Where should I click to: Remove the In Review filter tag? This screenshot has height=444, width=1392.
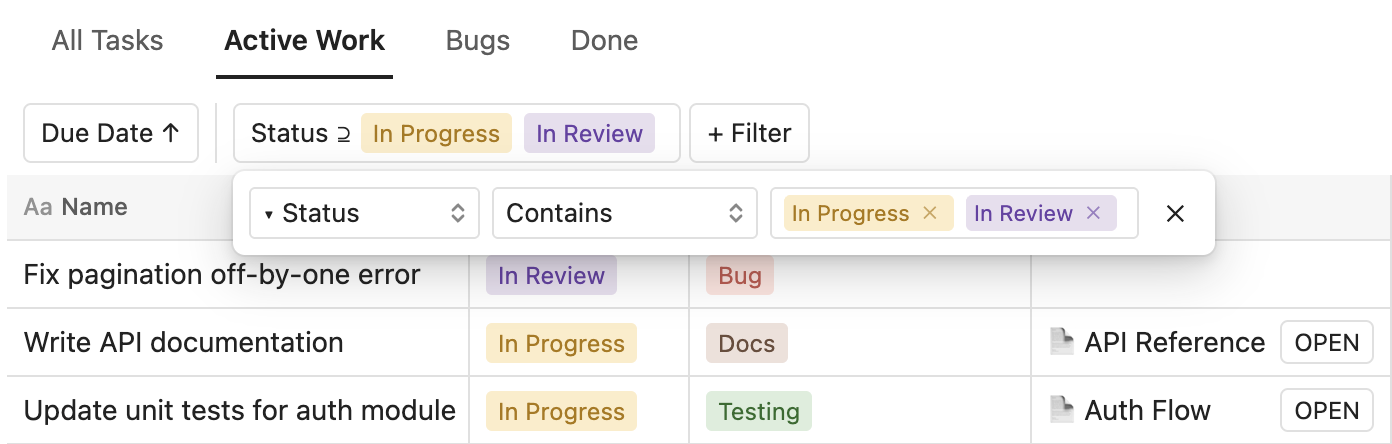(x=1093, y=213)
